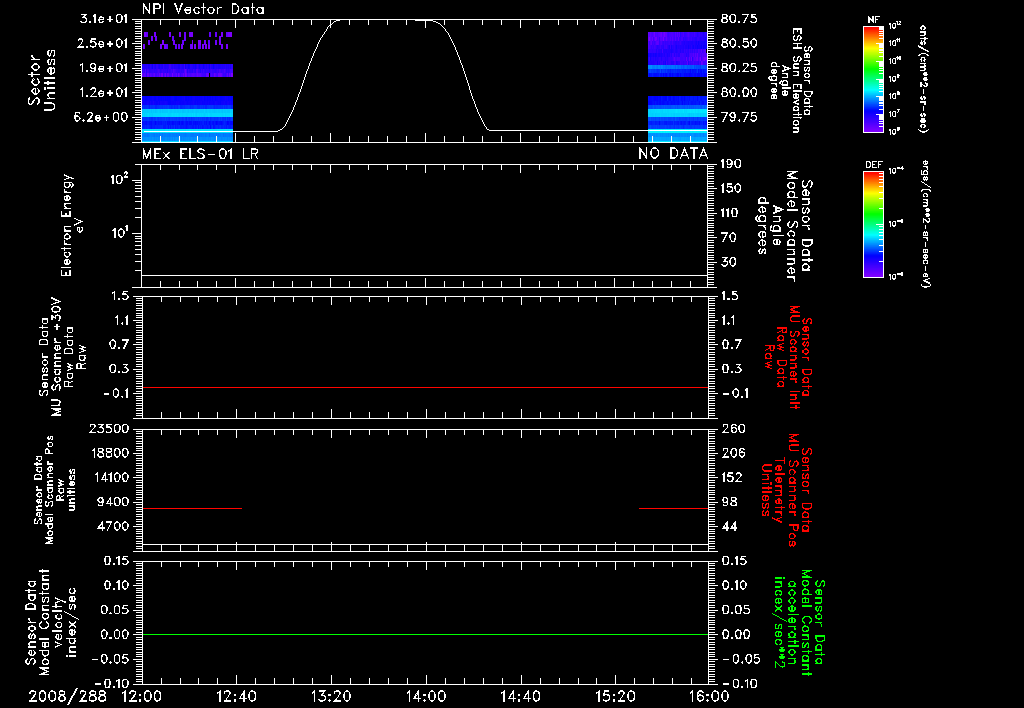Click the 9400 scanner position tick value

[x=112, y=502]
